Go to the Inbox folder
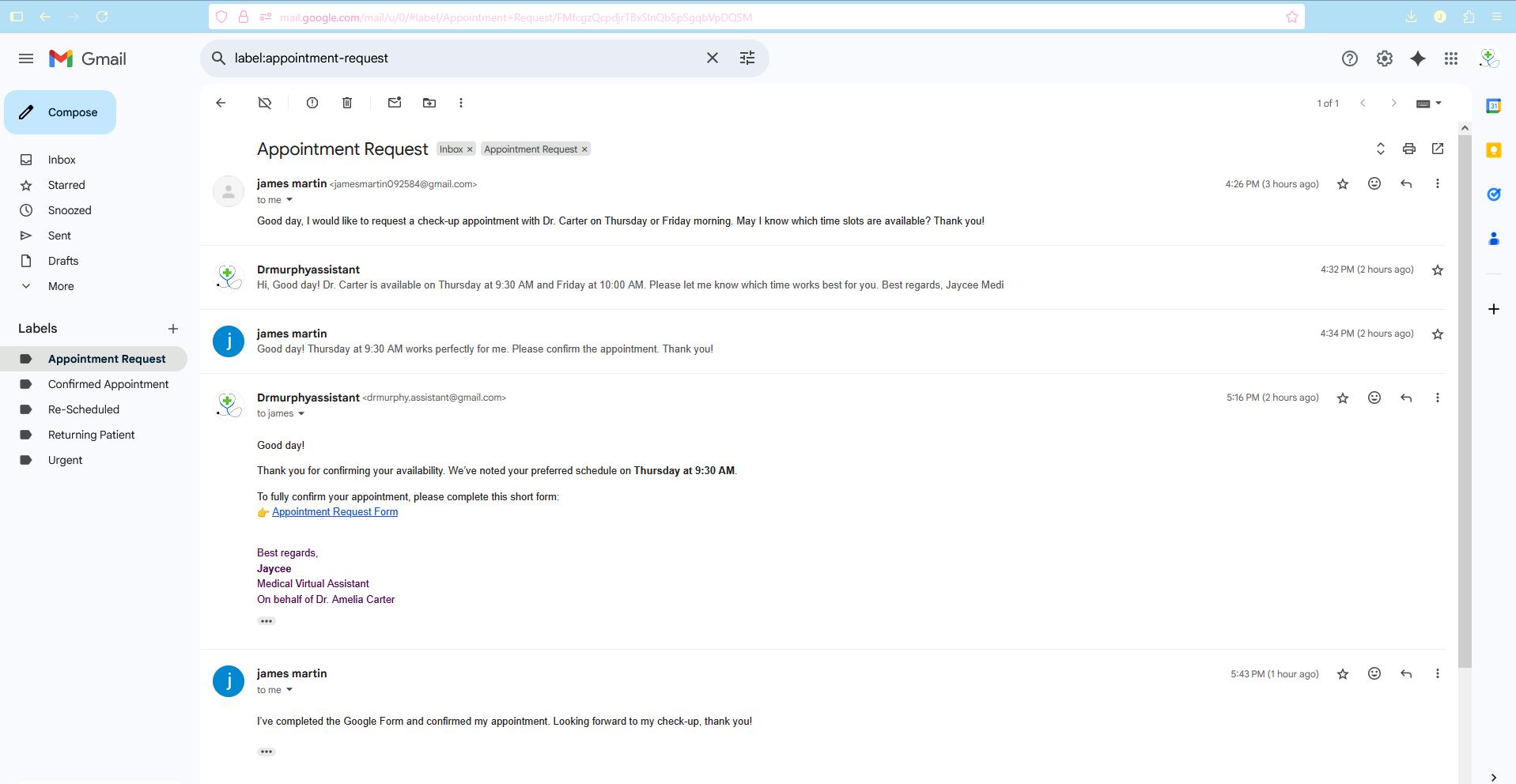The width and height of the screenshot is (1516, 784). tap(62, 160)
